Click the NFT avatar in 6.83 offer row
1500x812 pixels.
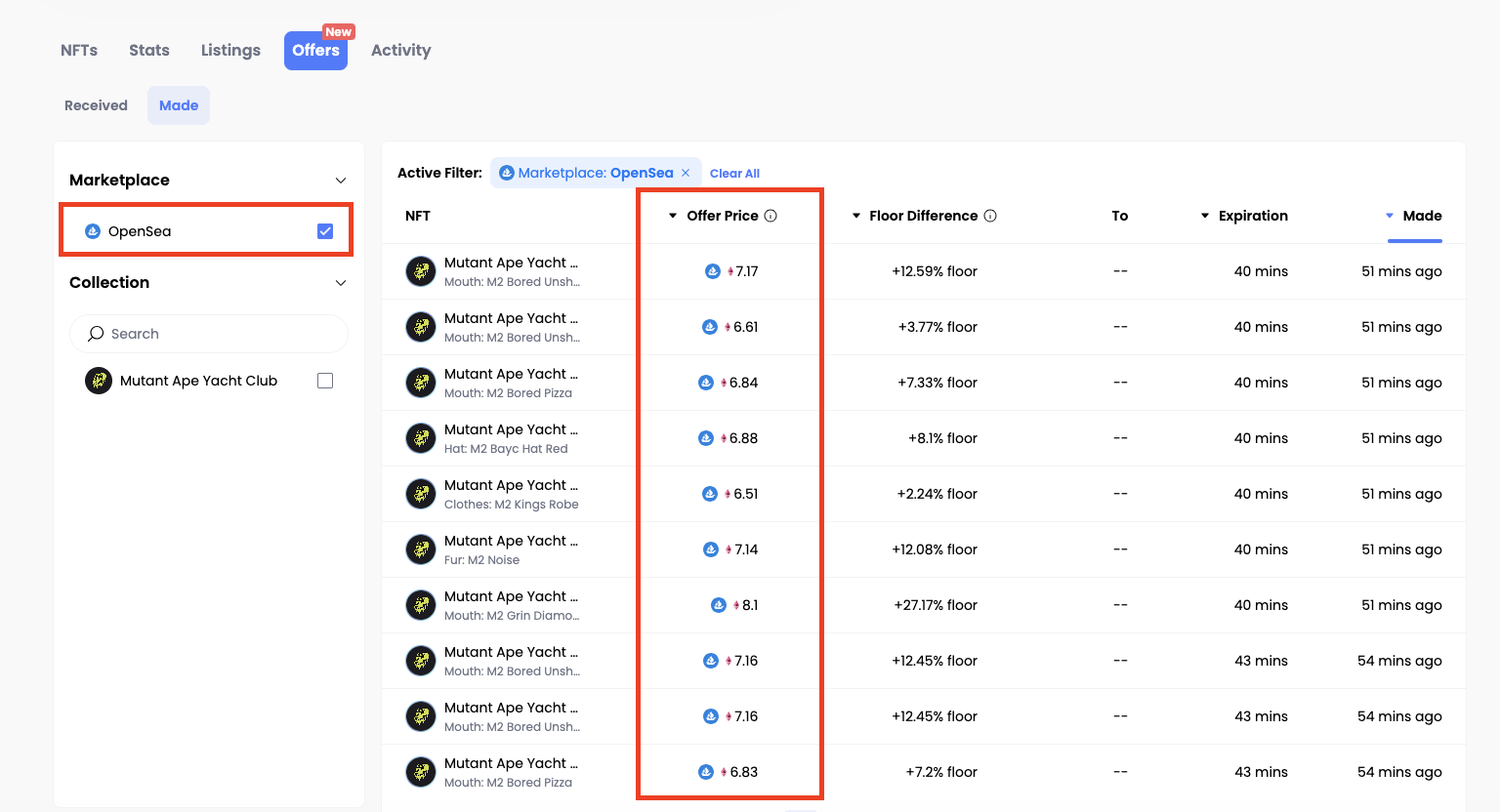[421, 772]
